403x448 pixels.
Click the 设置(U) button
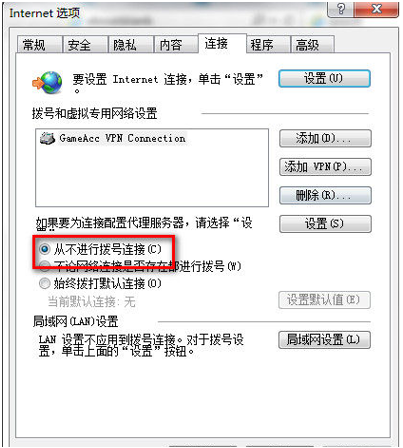pyautogui.click(x=324, y=79)
